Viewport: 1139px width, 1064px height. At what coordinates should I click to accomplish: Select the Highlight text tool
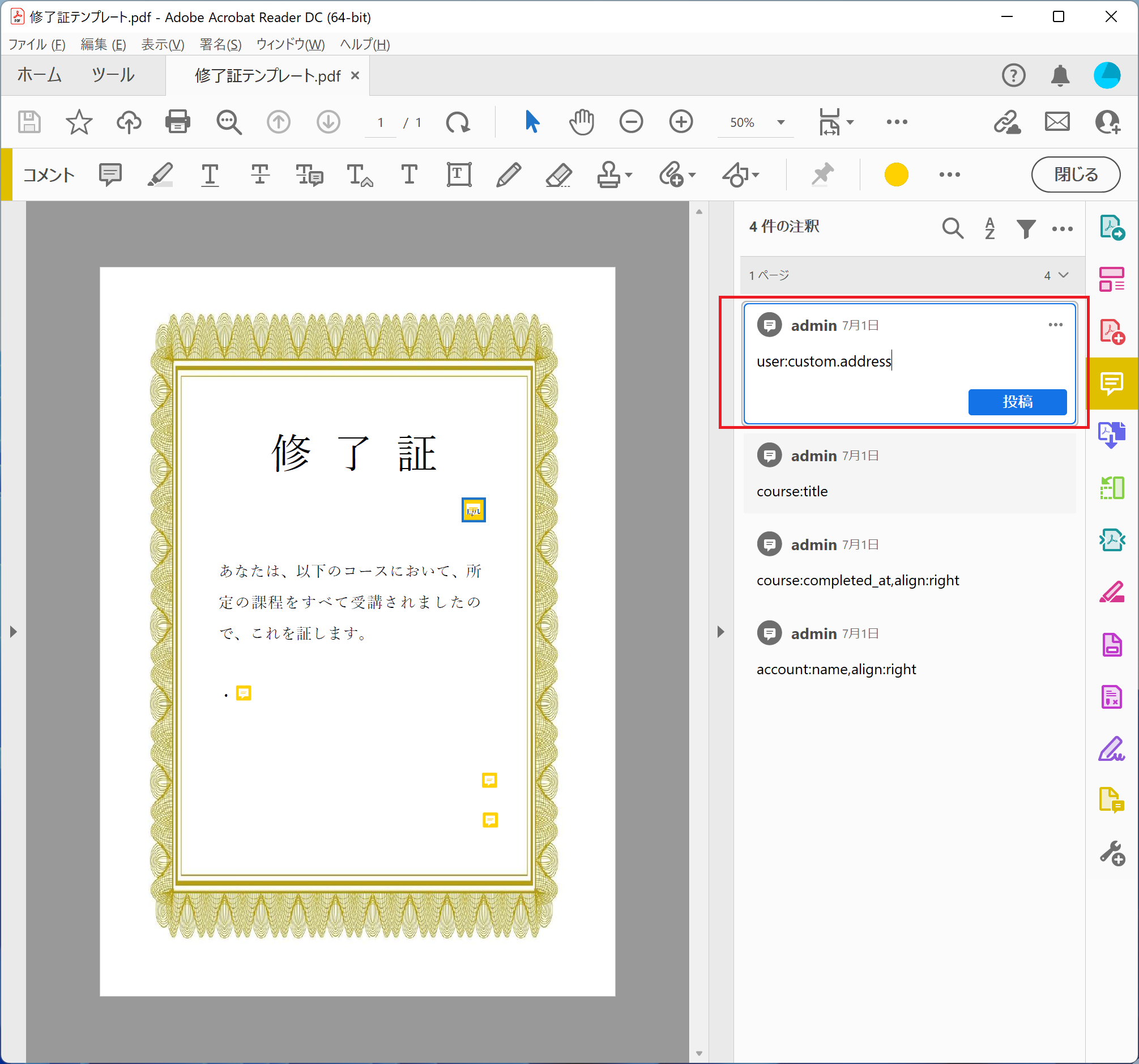coord(160,175)
